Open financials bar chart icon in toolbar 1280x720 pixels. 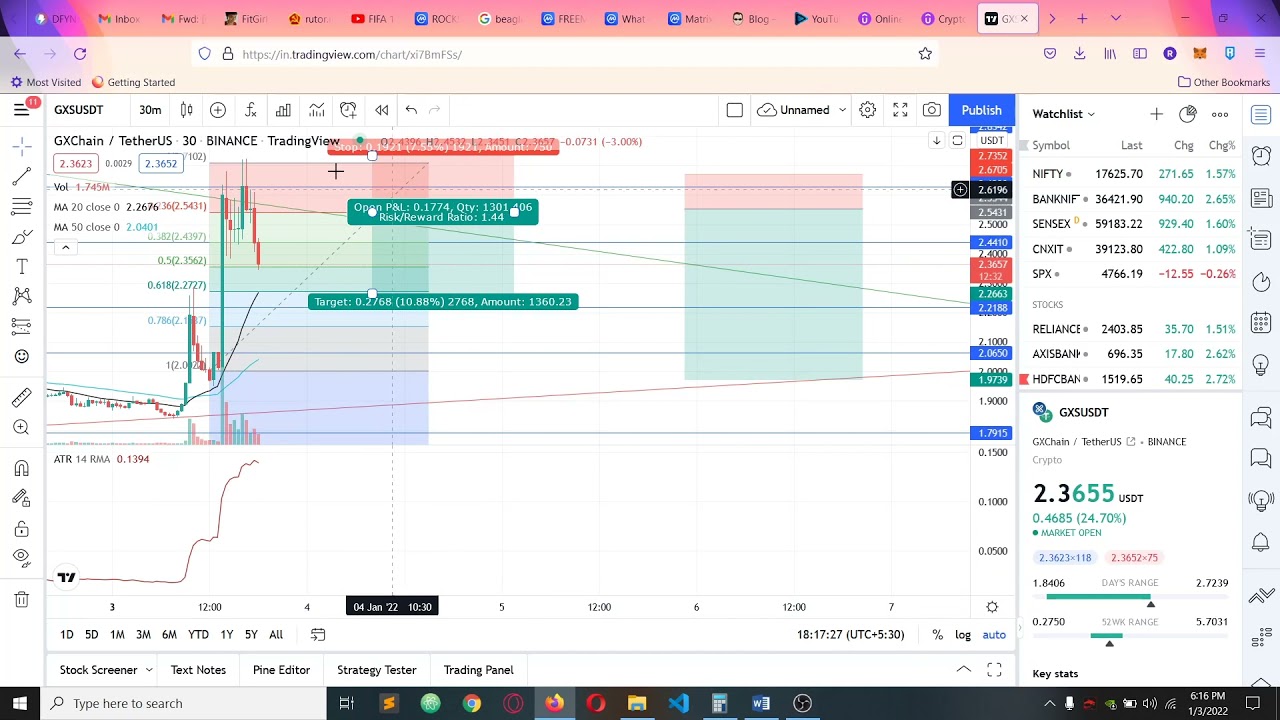tap(283, 110)
